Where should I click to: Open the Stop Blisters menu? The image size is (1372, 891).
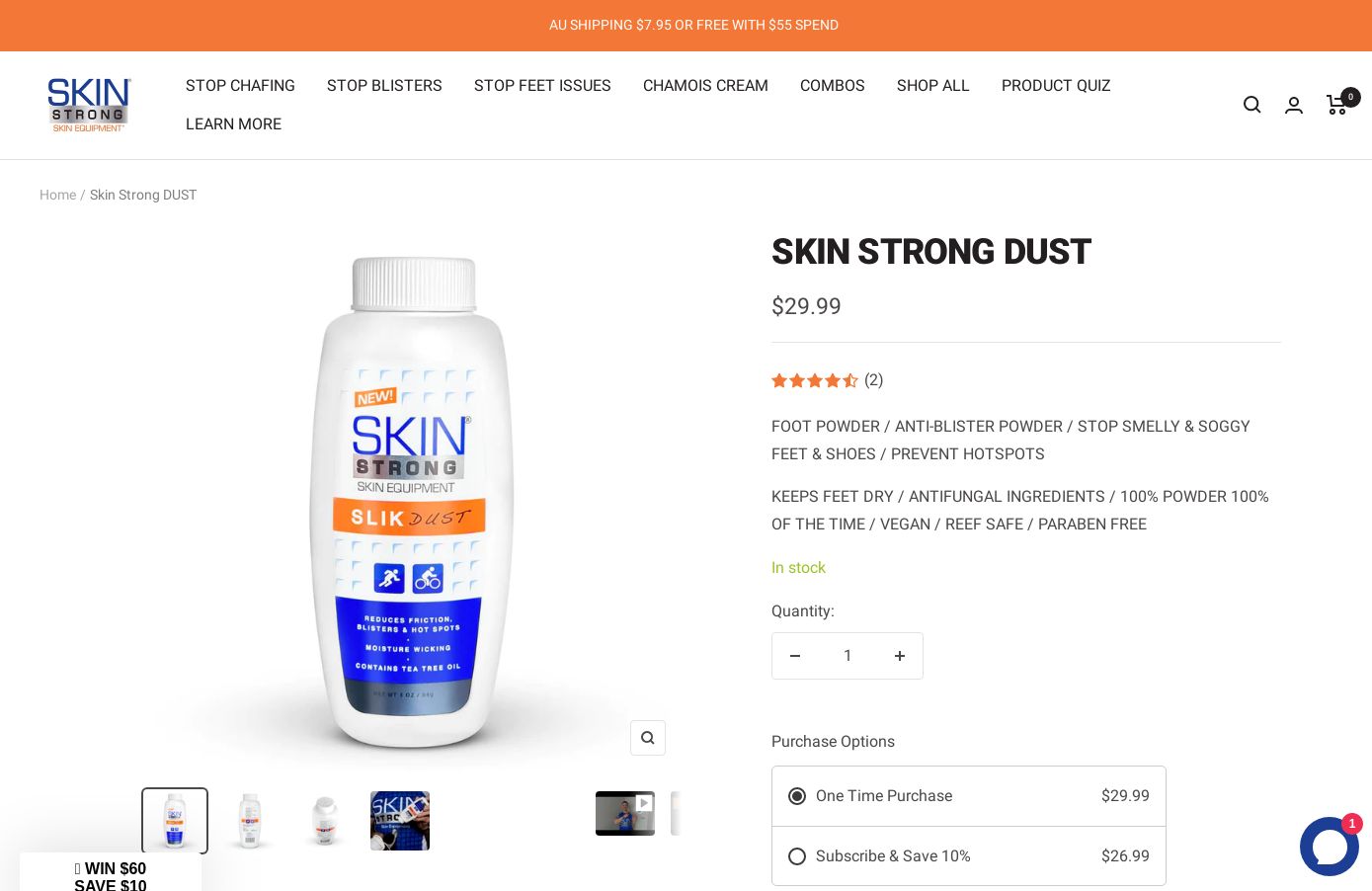(x=384, y=86)
